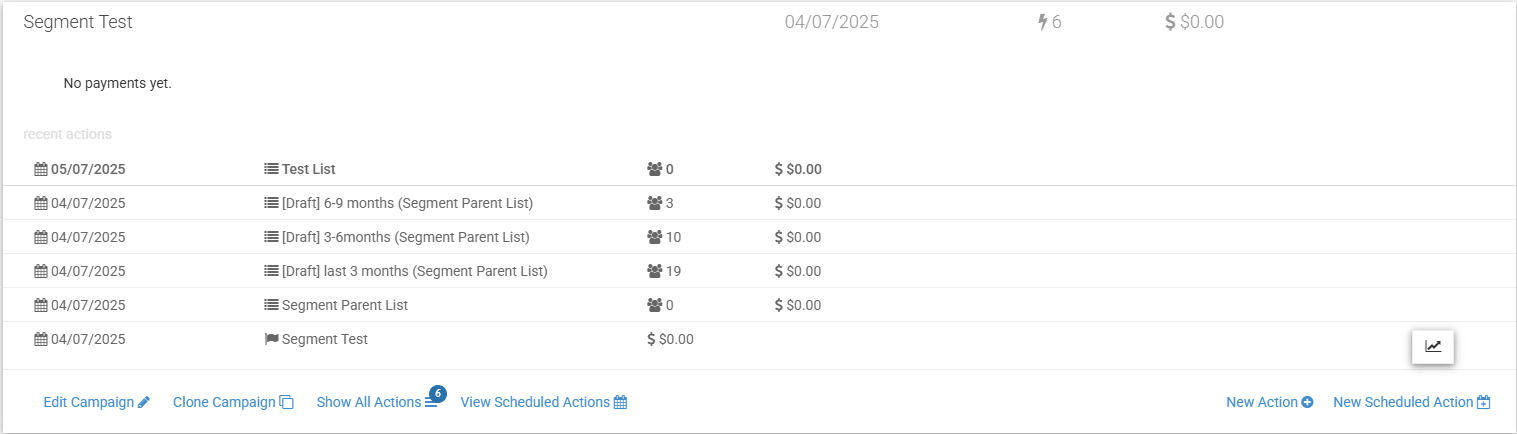Open the Segment Parent List row with 0 contacts
This screenshot has width=1517, height=434.
758,305
